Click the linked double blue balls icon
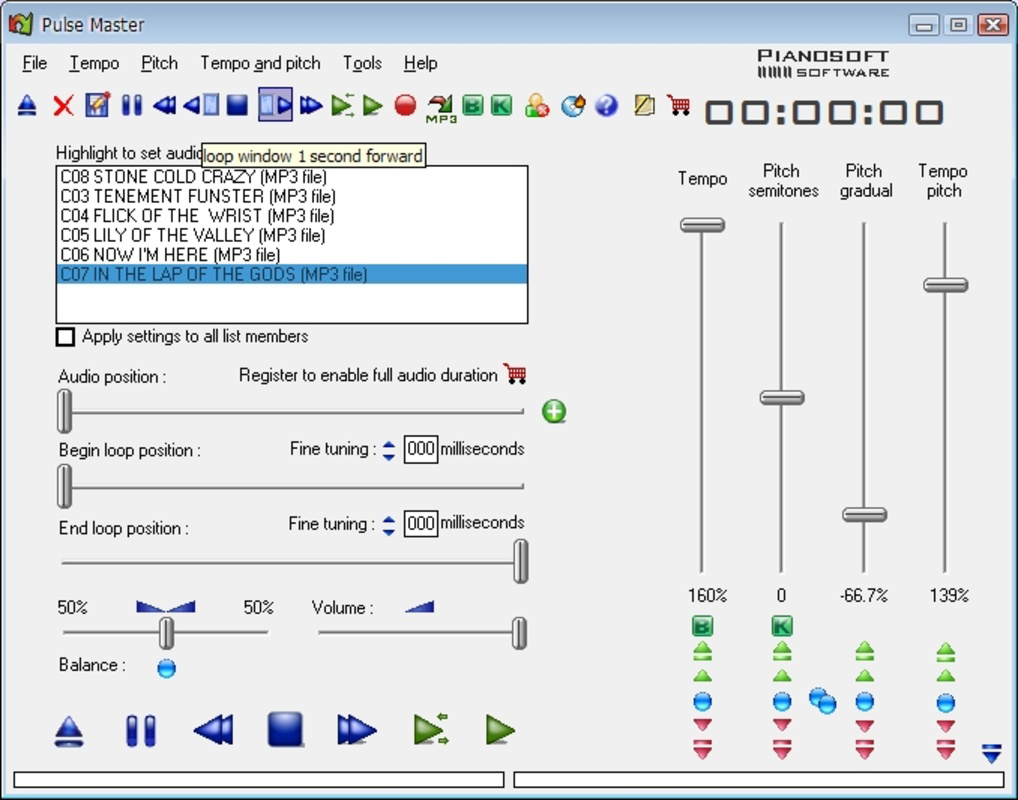Screen dimensions: 1018x800 pos(823,701)
